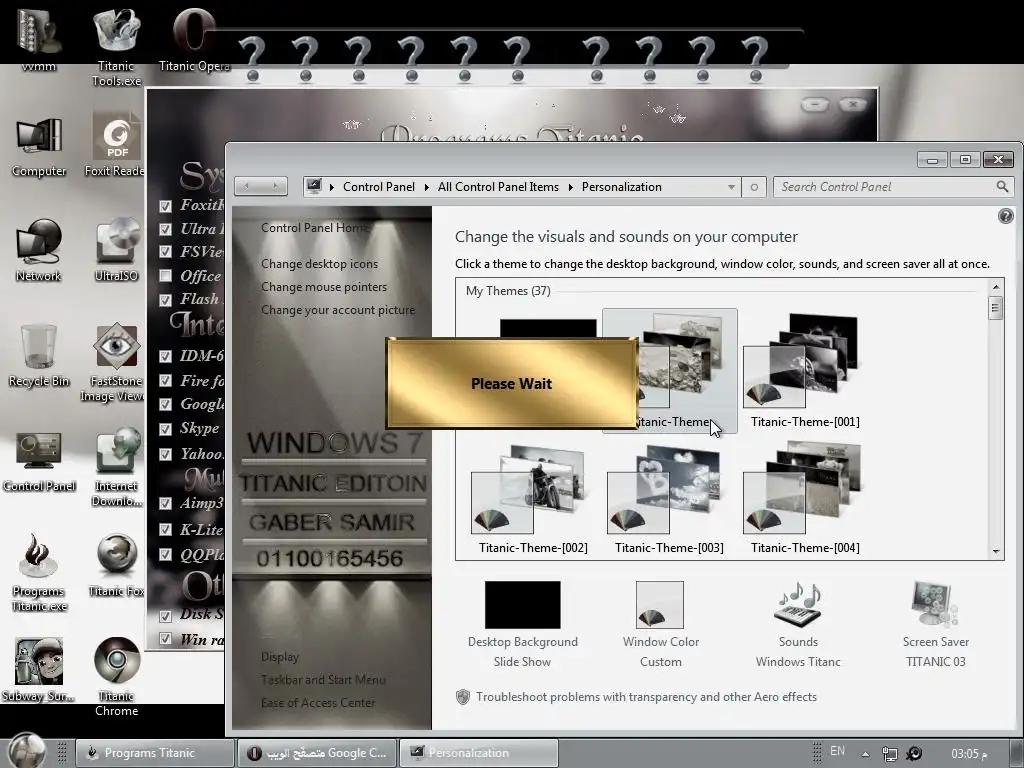Open Foxit Reader desktop shortcut

coord(115,145)
